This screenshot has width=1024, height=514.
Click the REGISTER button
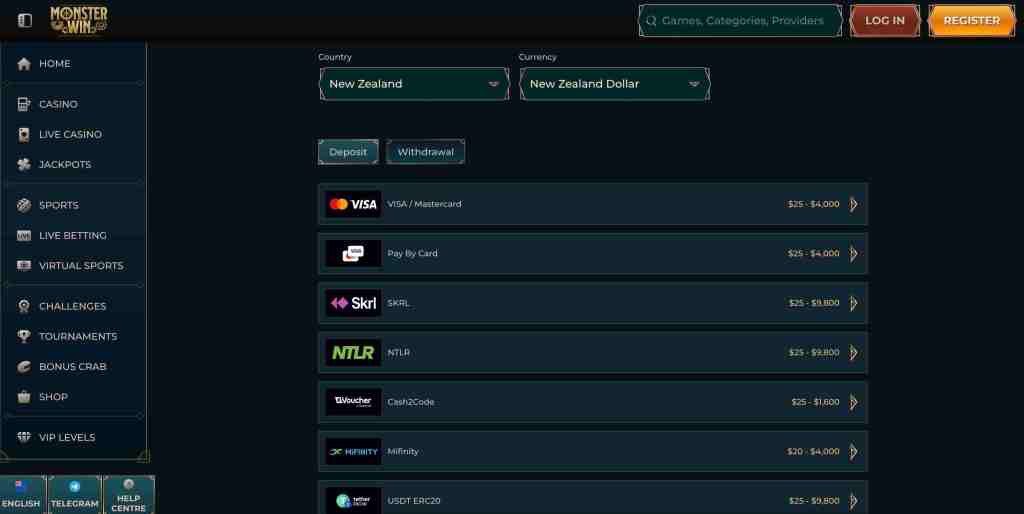pos(972,20)
